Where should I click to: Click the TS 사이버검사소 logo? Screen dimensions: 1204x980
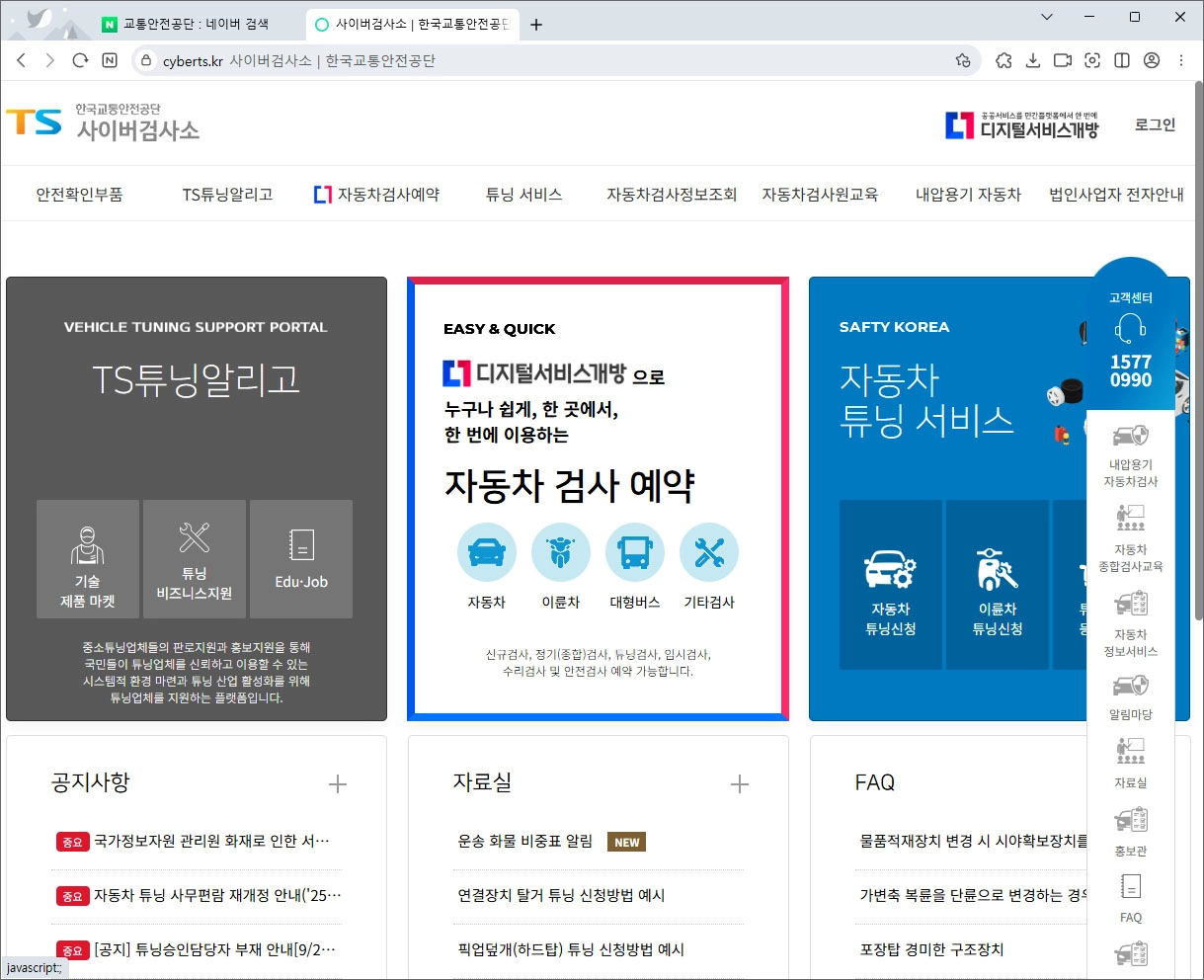pyautogui.click(x=102, y=122)
